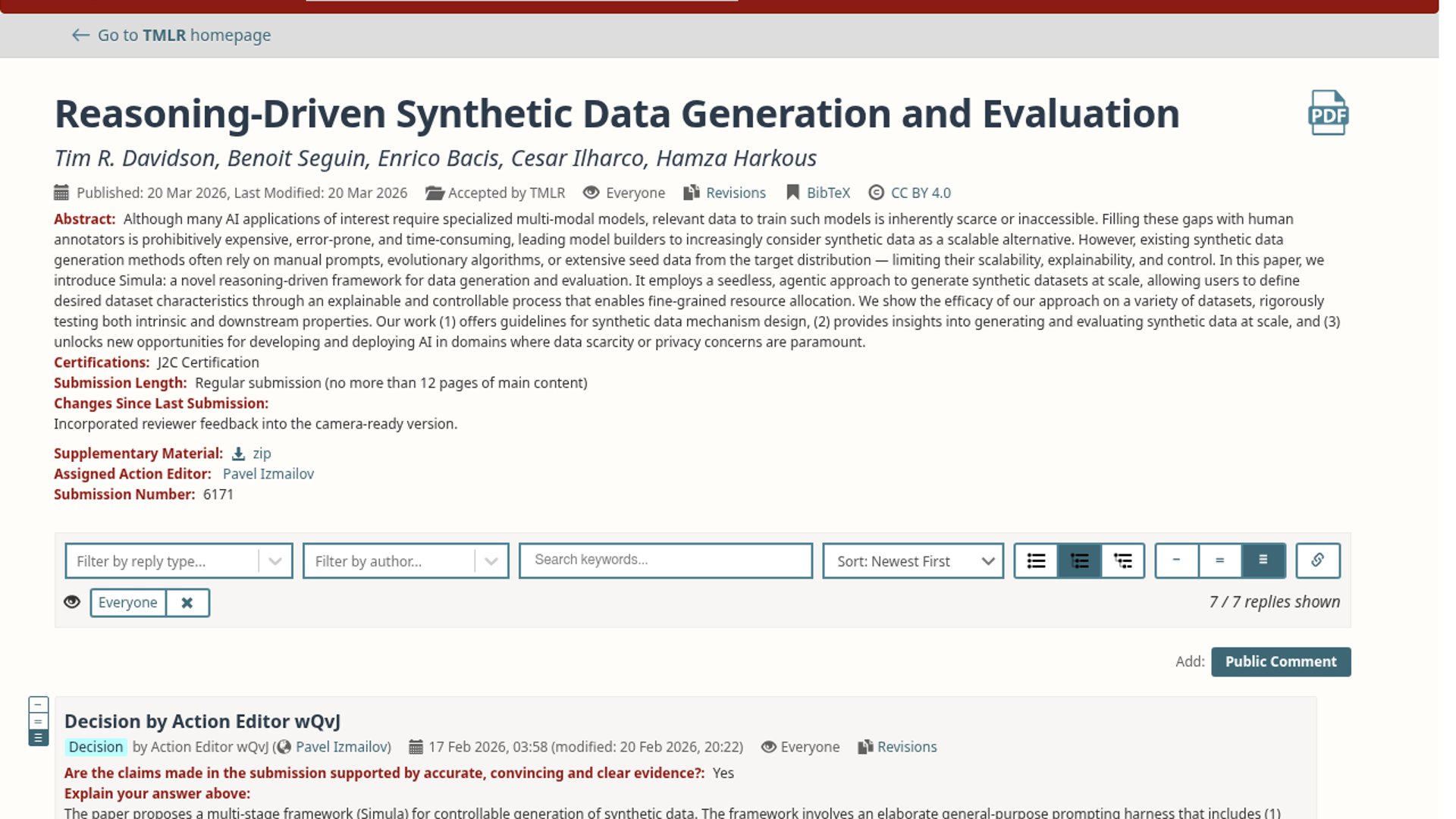This screenshot has width=1456, height=819.
Task: Click the back arrow to TMLR homepage
Action: coord(80,35)
